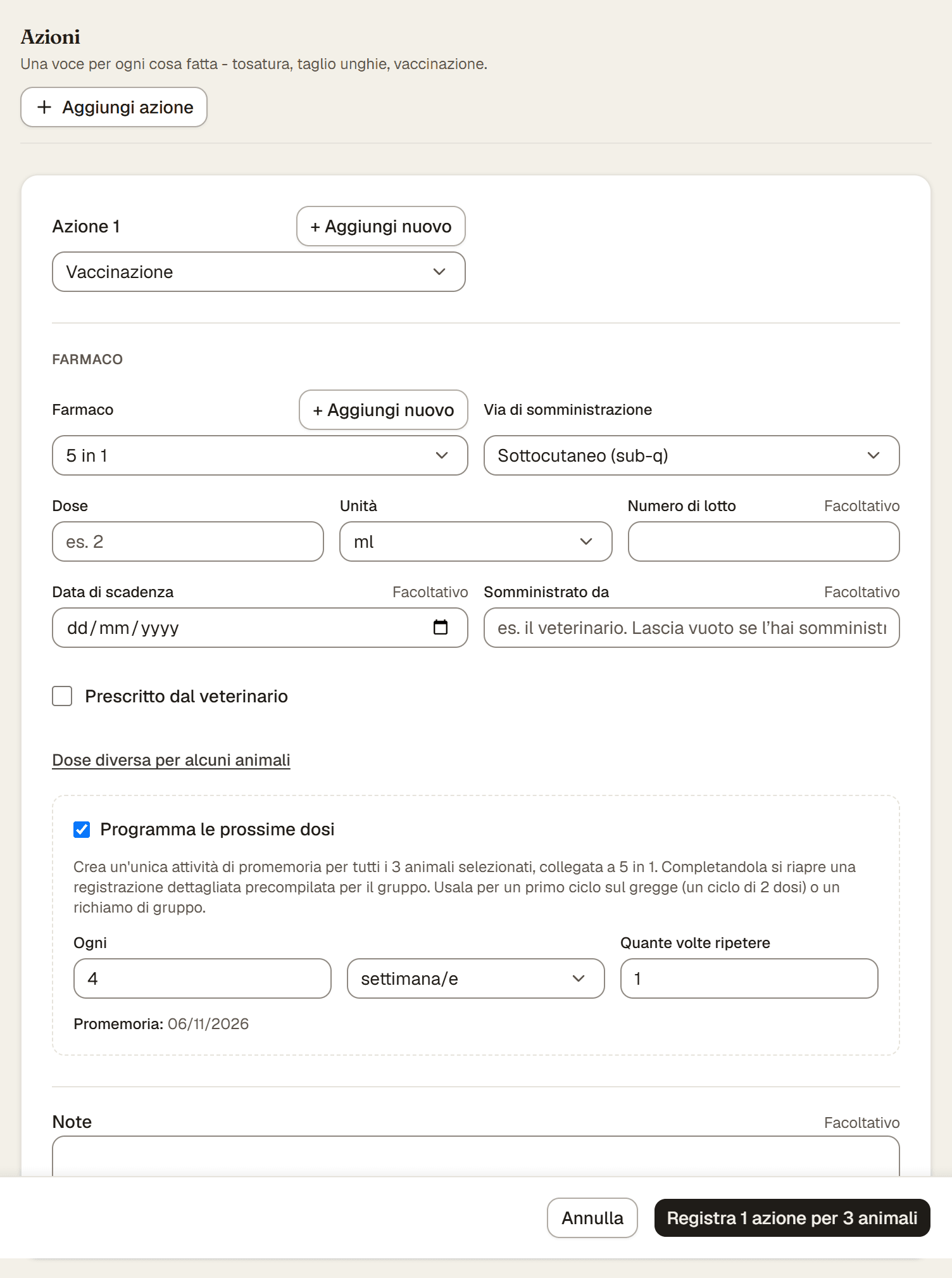This screenshot has width=952, height=1278.
Task: Open the 5 in 1 farmaco dropdown
Action: [x=260, y=455]
